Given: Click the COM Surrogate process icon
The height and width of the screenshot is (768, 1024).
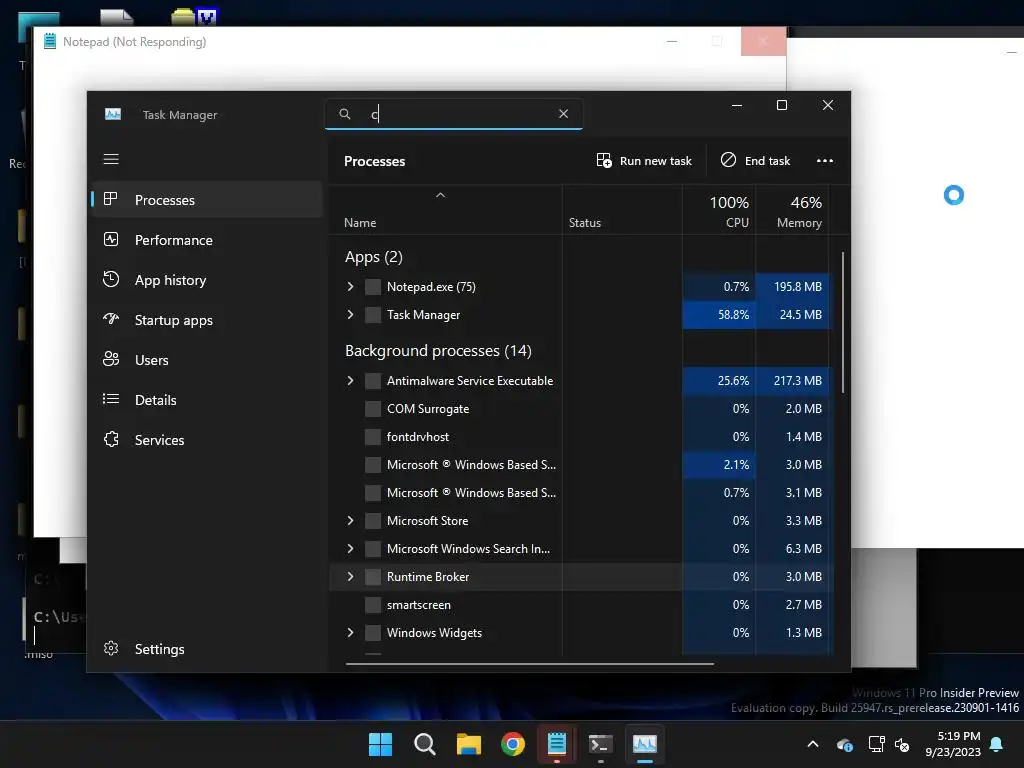Looking at the screenshot, I should [x=373, y=409].
